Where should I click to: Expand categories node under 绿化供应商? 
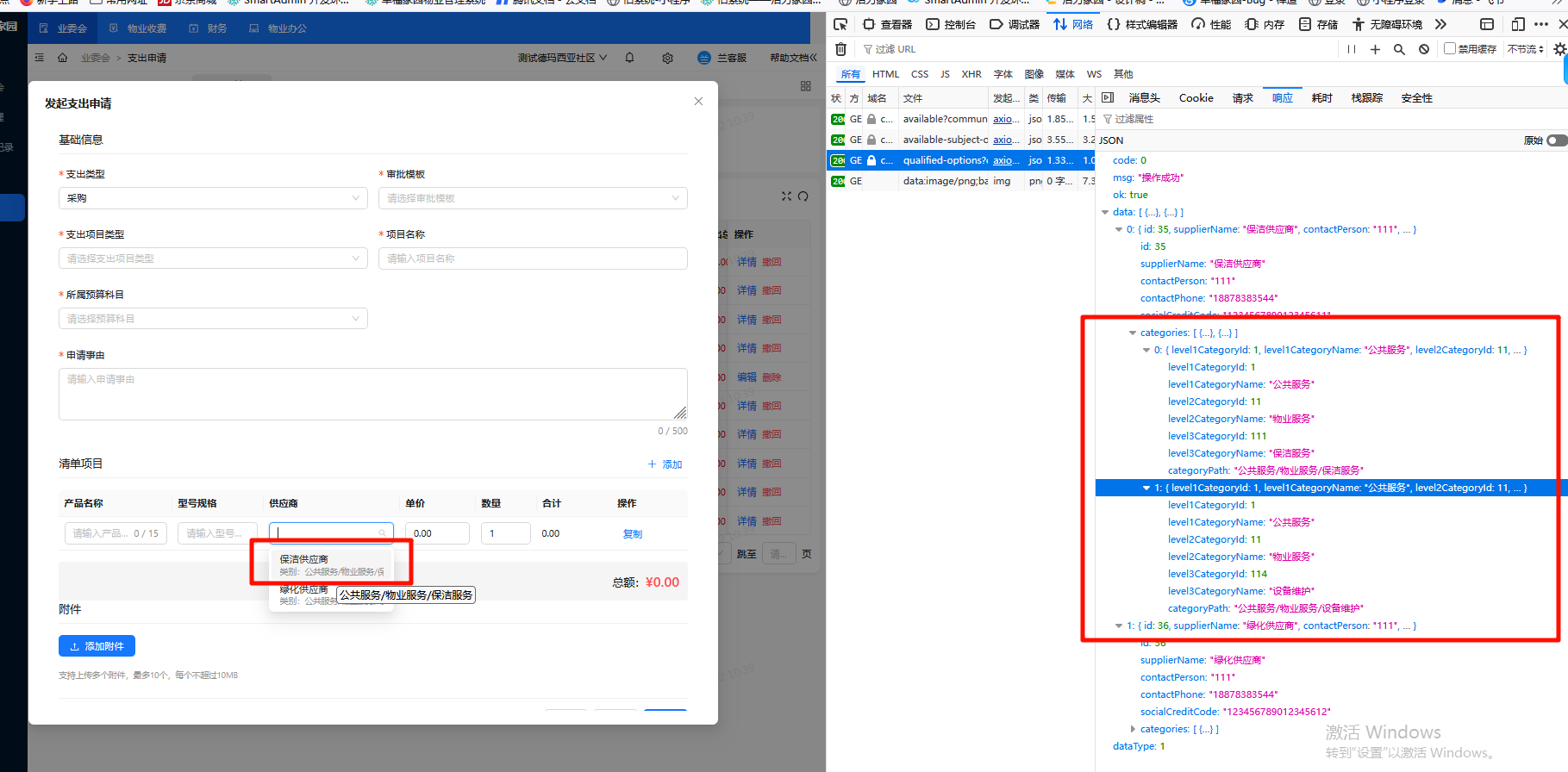[x=1133, y=729]
